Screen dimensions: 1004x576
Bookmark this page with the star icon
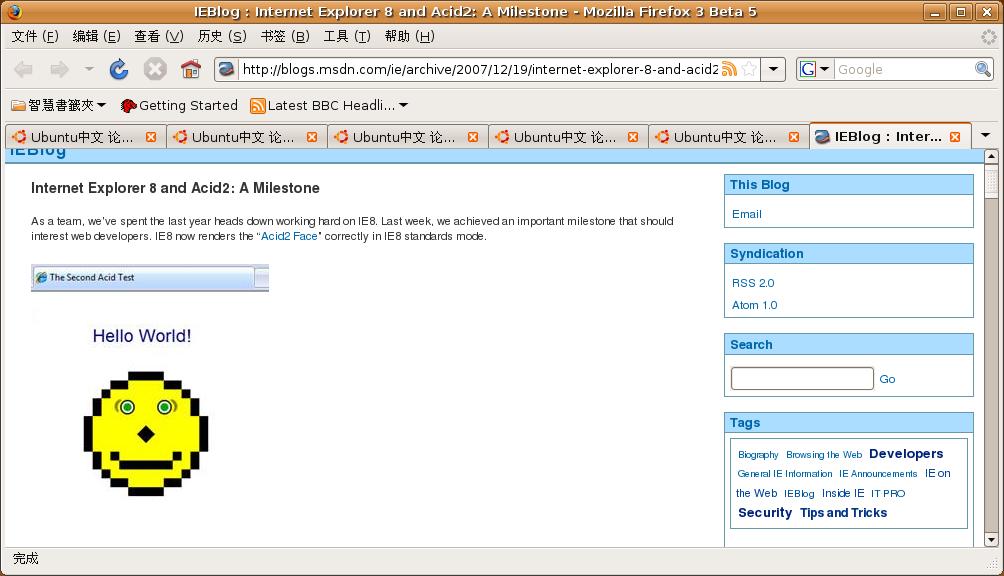pos(749,69)
